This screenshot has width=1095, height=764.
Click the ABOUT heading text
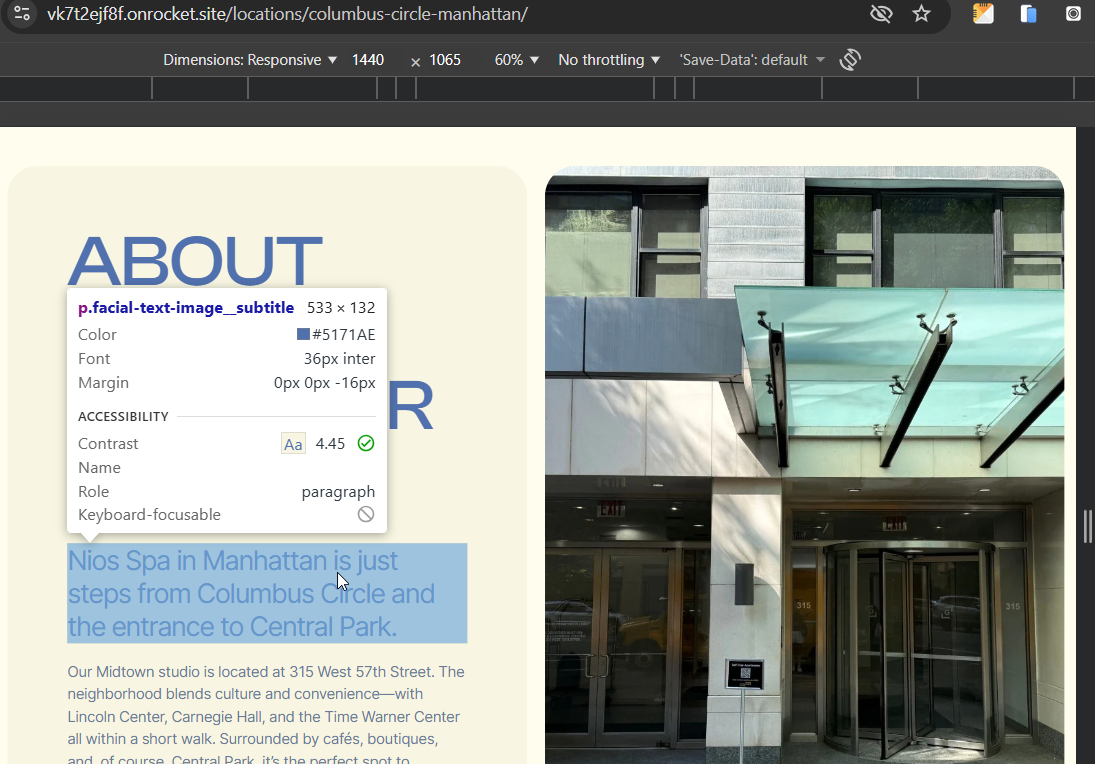click(195, 260)
